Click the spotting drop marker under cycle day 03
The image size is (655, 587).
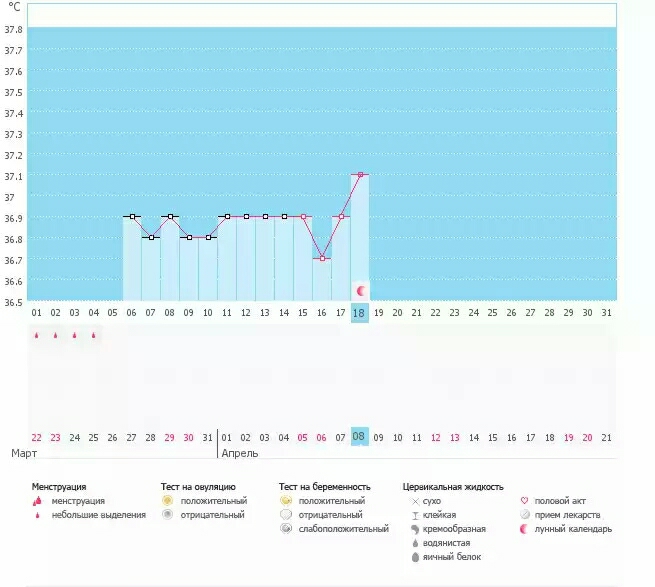coord(74,335)
